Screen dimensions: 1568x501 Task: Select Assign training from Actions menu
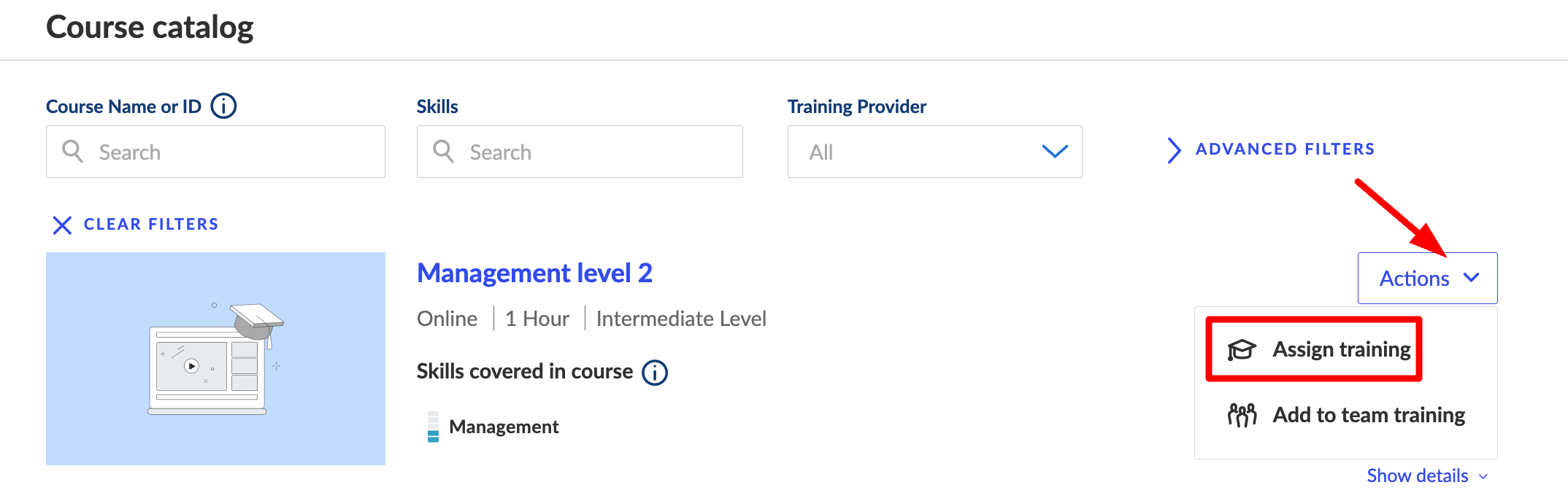click(x=1341, y=349)
